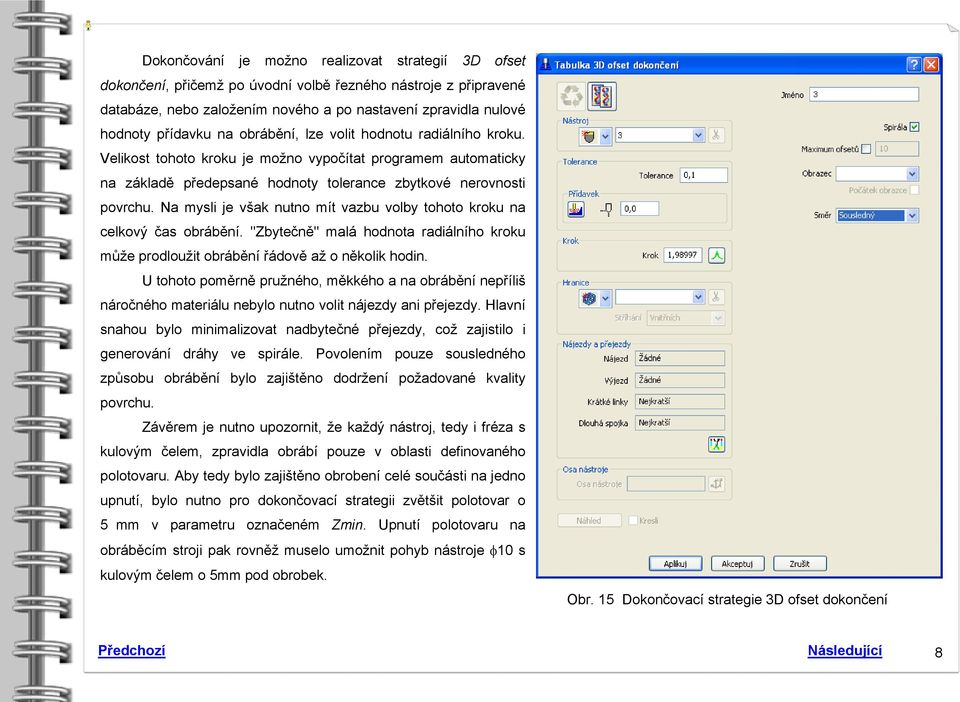Screen dimensions: 960x702
Task: Click the Tolerance field showing 0,1
Action: coord(704,175)
